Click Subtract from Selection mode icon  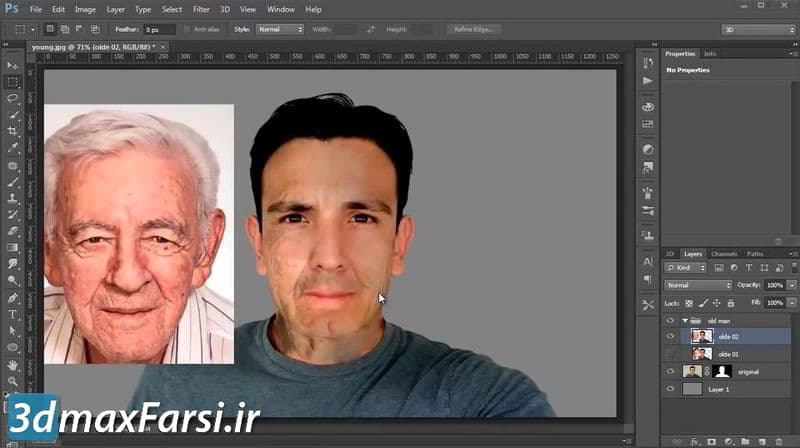click(80, 29)
